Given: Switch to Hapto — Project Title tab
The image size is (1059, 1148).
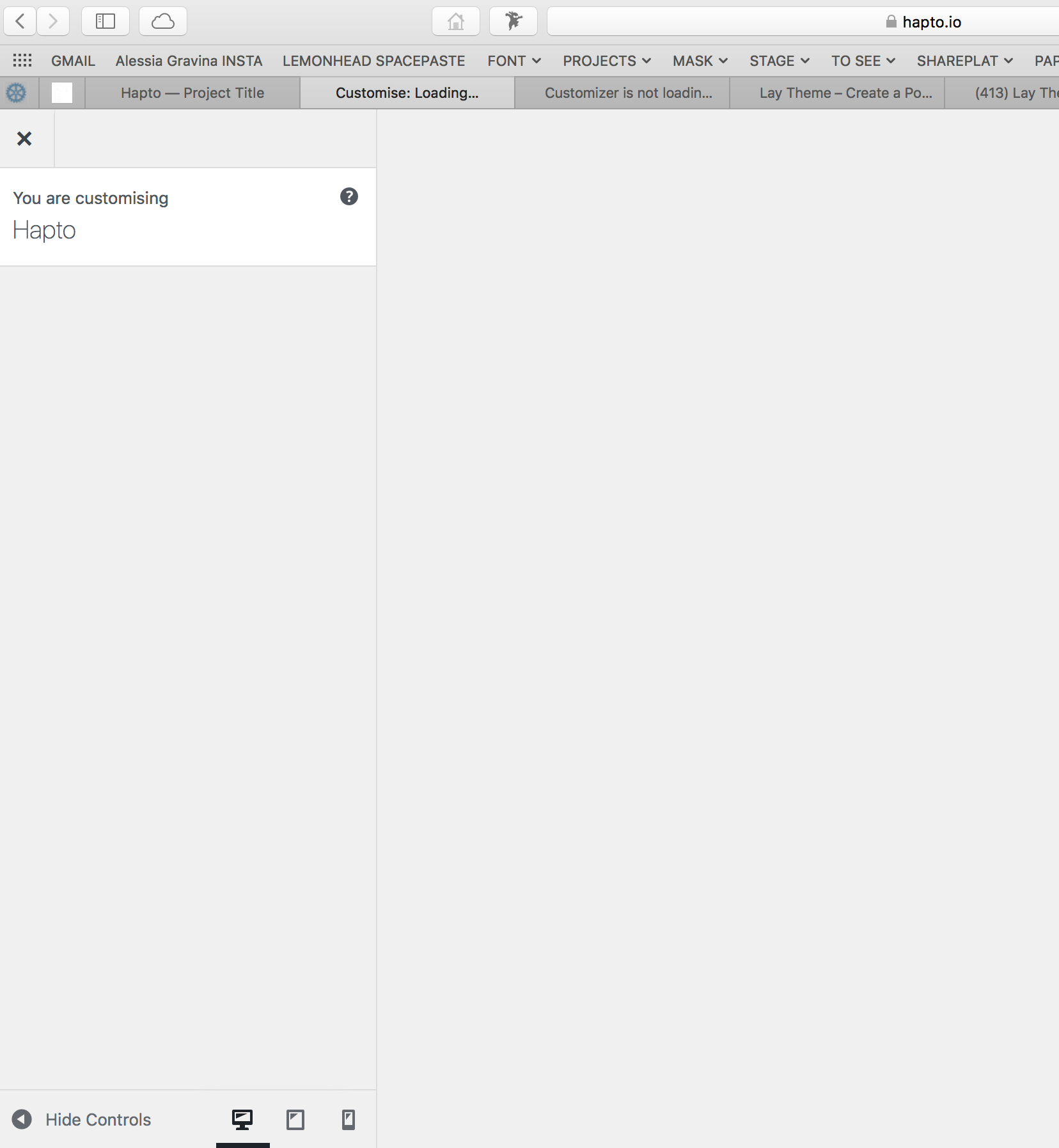Looking at the screenshot, I should point(192,93).
